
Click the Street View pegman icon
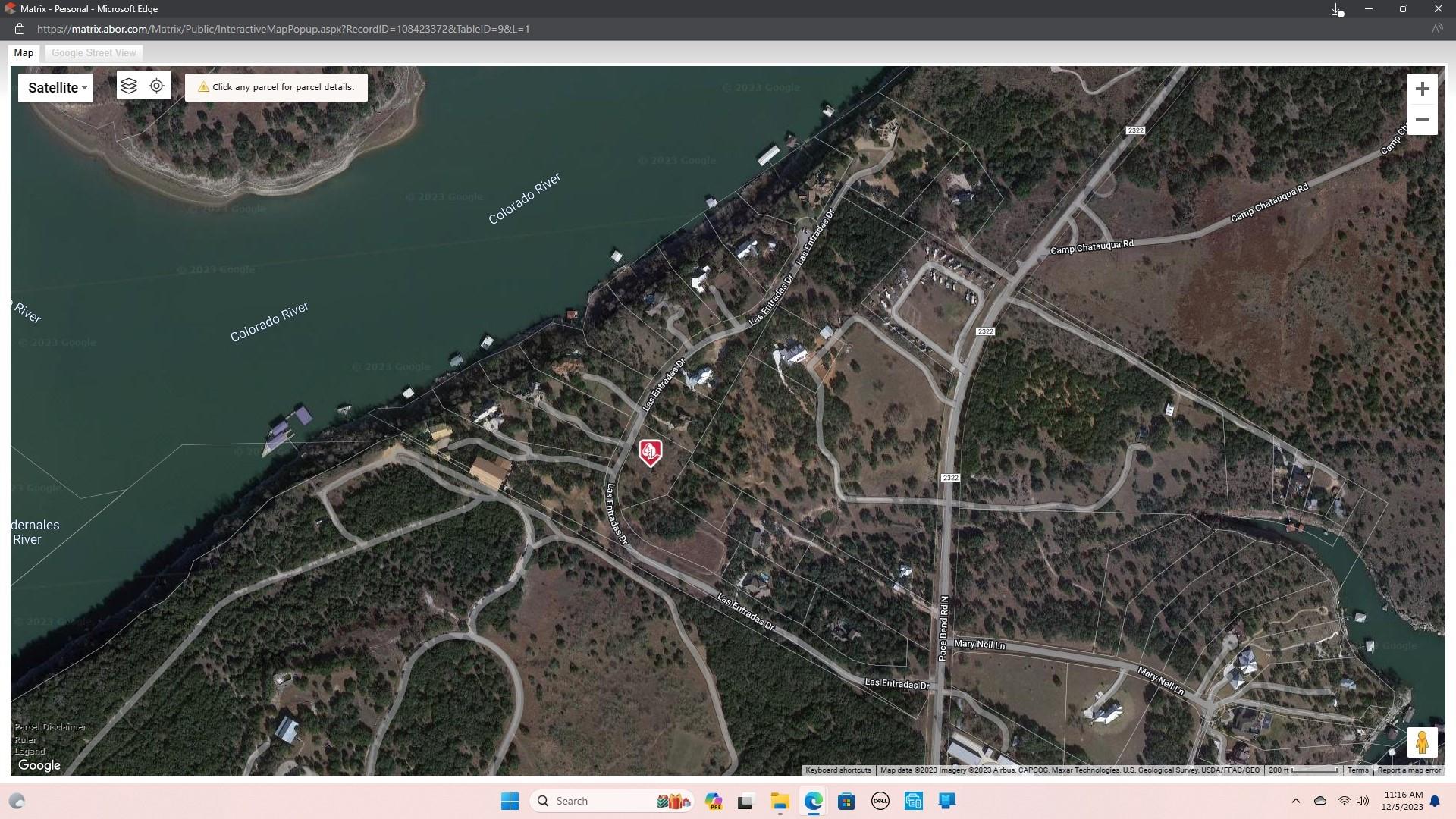(1422, 742)
